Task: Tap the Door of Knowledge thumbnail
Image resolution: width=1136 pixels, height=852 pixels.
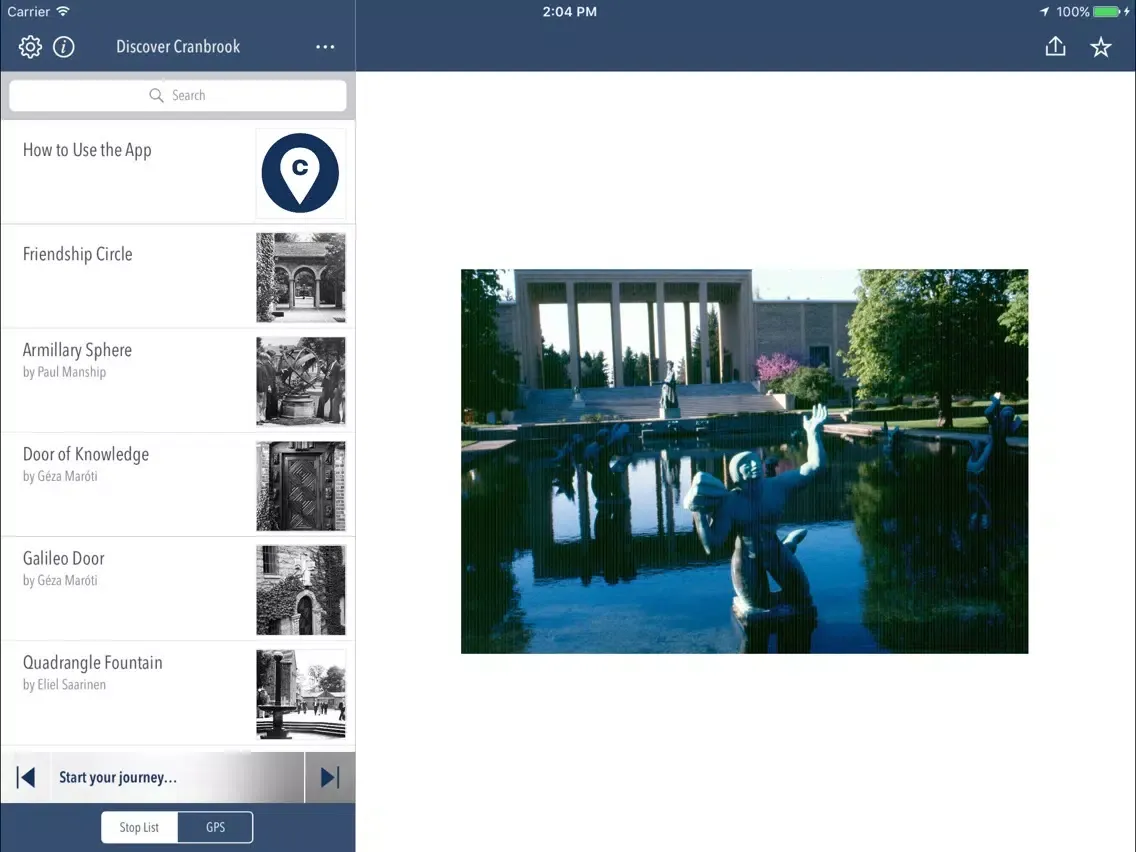Action: tap(301, 486)
